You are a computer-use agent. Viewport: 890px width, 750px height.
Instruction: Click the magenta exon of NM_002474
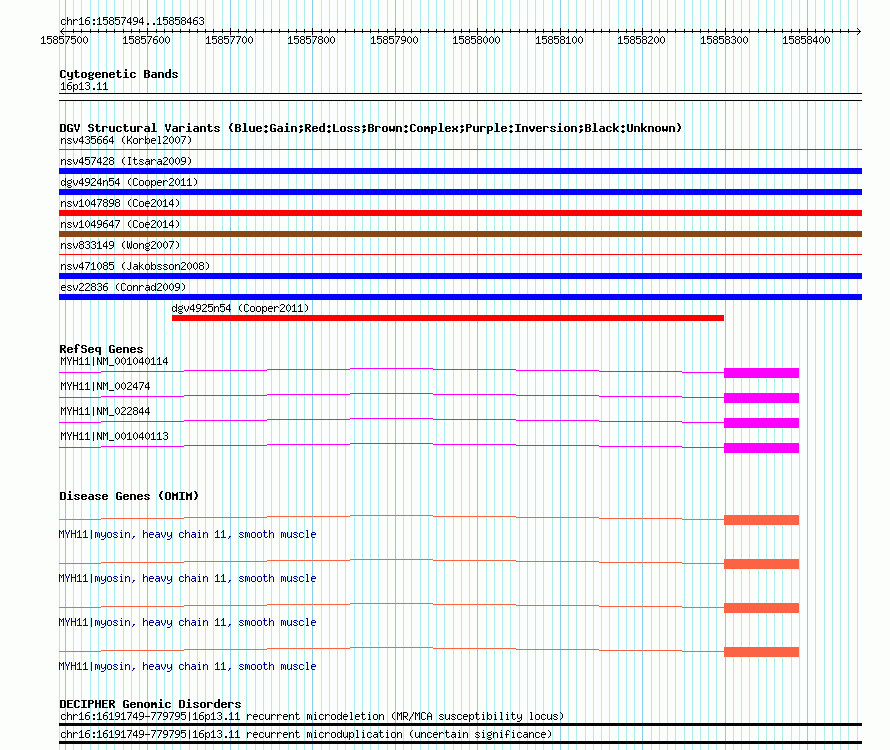[761, 398]
